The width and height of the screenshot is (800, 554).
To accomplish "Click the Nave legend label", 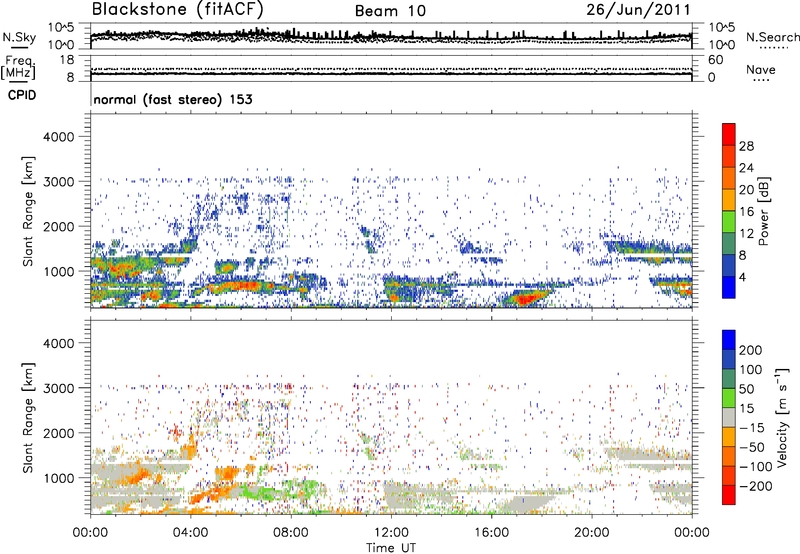I will click(761, 69).
